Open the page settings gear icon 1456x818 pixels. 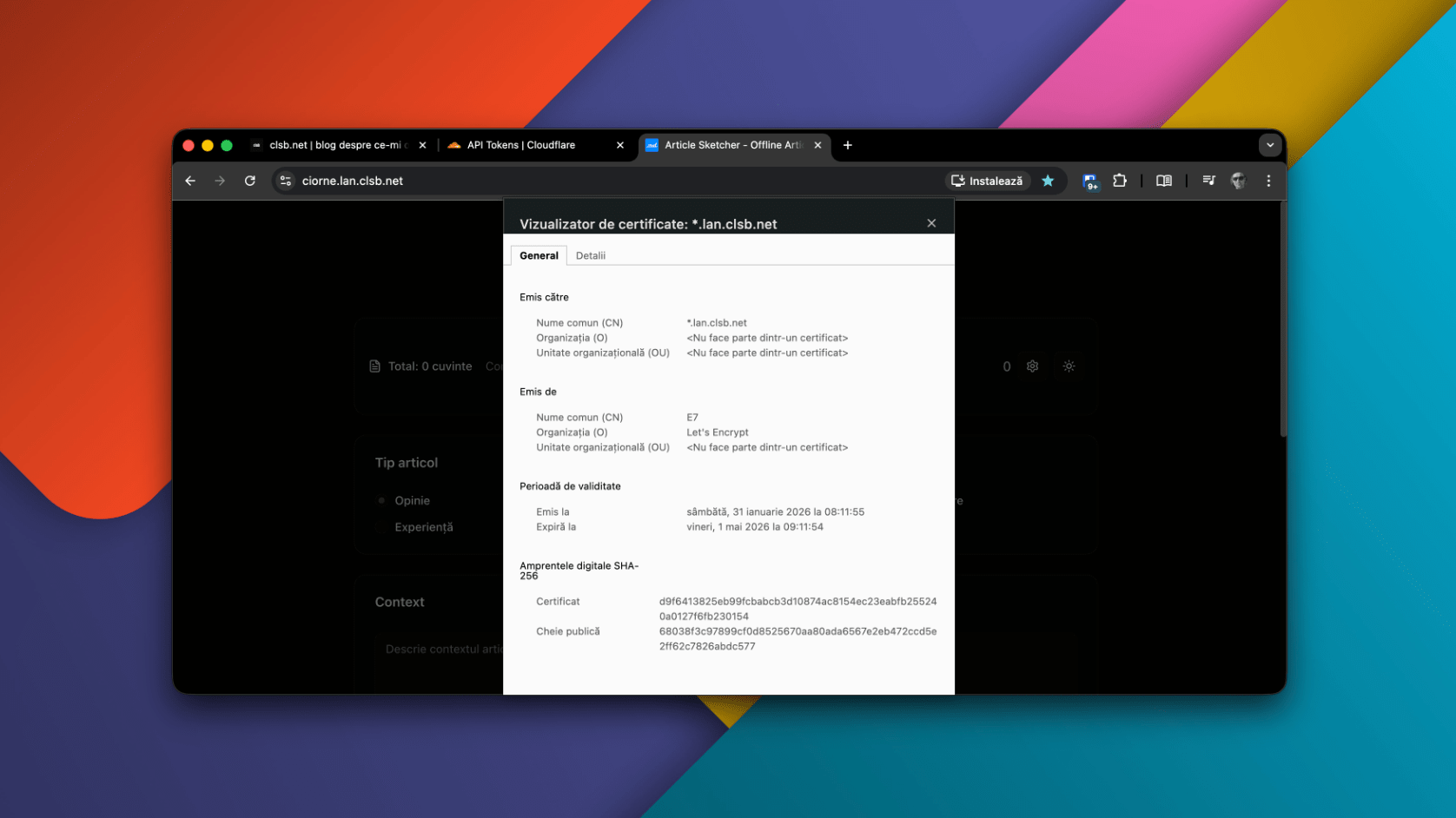(x=1033, y=366)
